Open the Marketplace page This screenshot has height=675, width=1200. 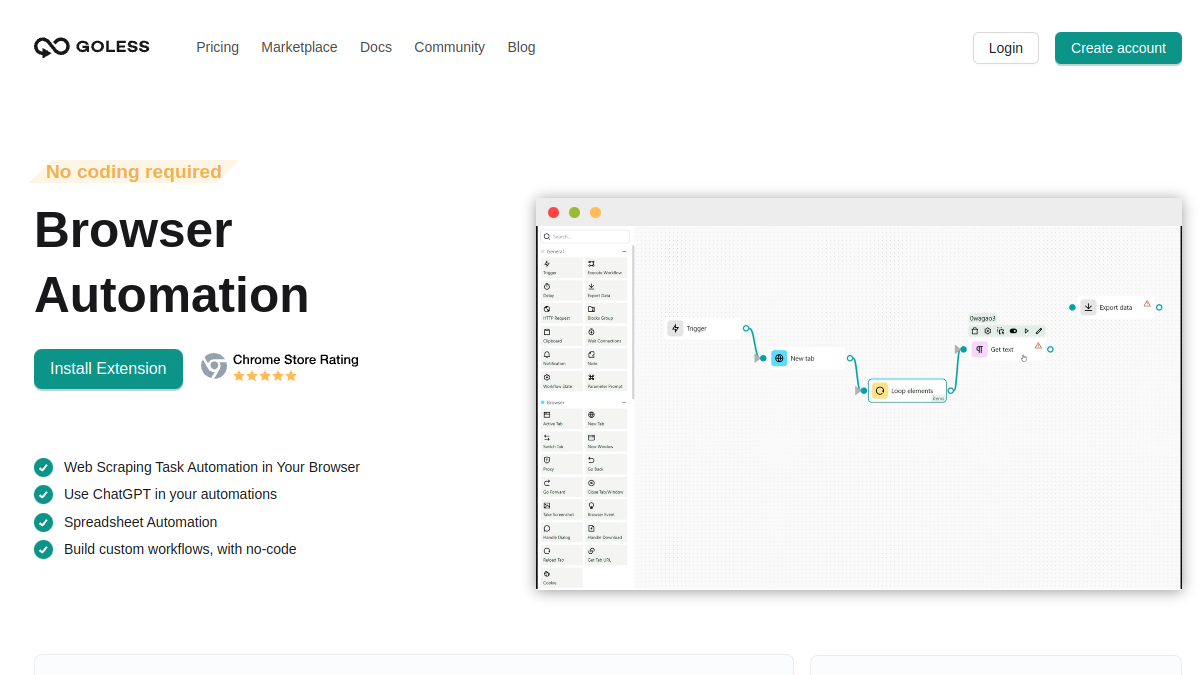click(x=299, y=47)
